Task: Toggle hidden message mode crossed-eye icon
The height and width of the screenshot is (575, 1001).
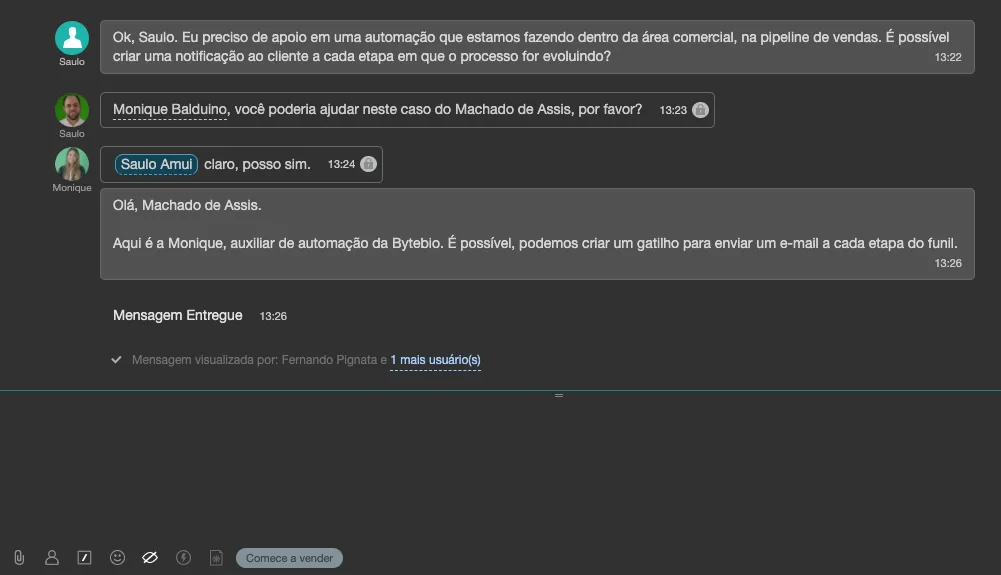Action: (x=150, y=558)
